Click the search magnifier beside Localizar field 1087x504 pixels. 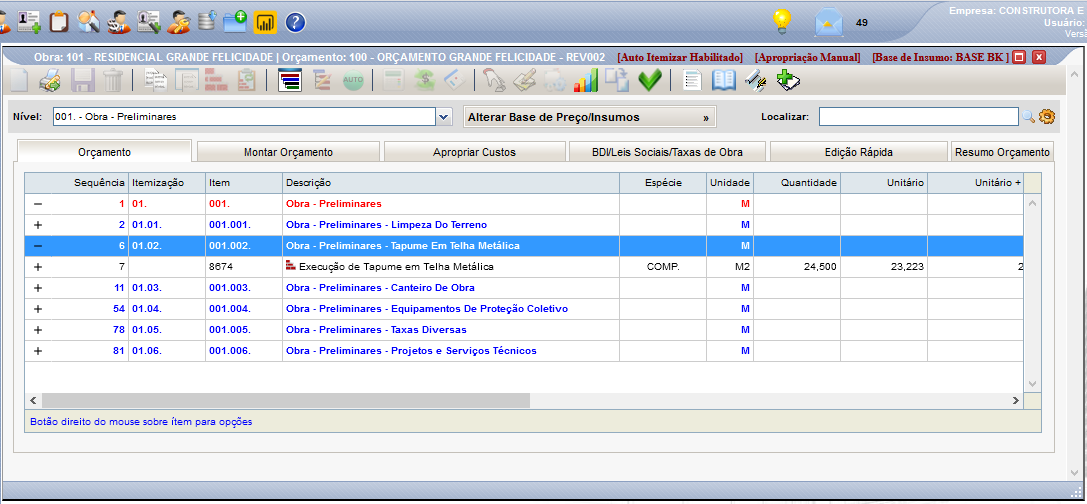coord(1029,116)
